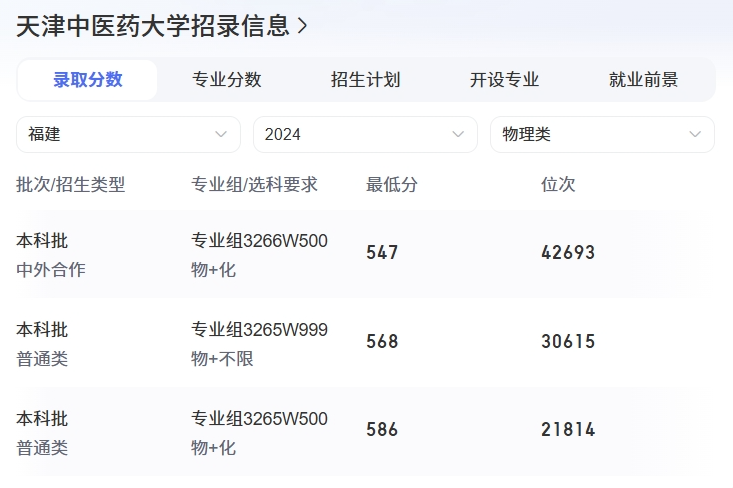Screen dimensions: 733x488
Task: View the 就业前景 tab
Action: coord(643,80)
